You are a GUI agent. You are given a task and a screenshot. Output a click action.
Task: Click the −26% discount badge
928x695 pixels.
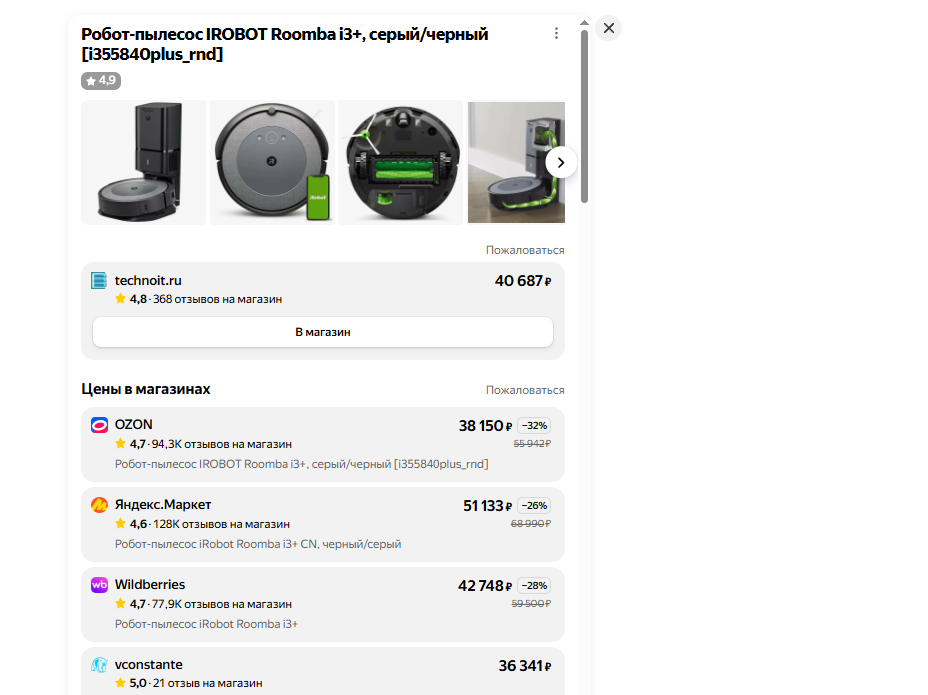tap(534, 506)
